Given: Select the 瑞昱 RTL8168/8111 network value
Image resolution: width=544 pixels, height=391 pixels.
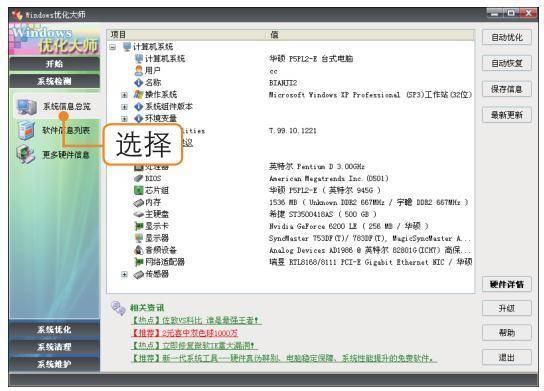Looking at the screenshot, I should point(371,262).
